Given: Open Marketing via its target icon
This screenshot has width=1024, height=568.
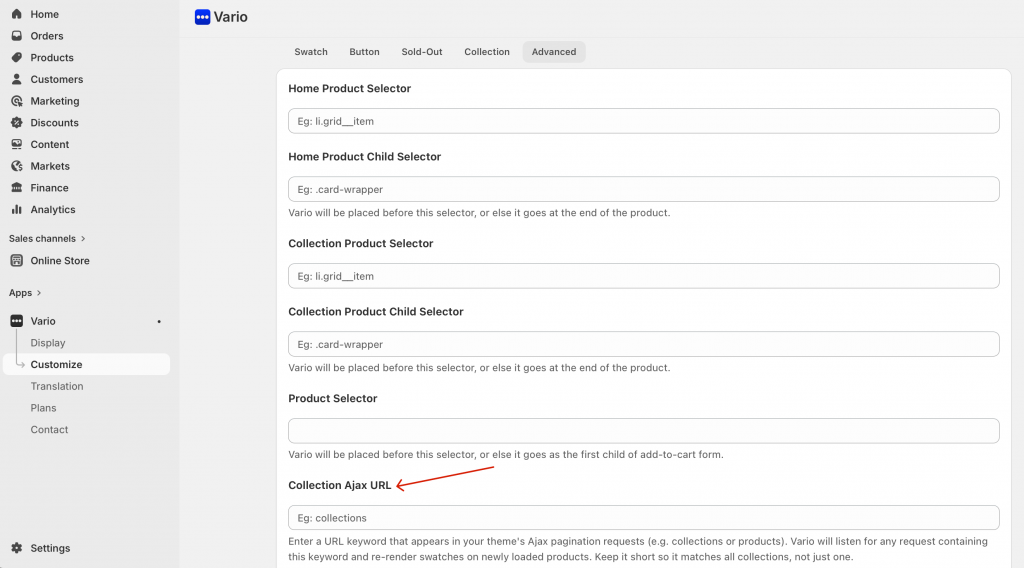Looking at the screenshot, I should 16,101.
